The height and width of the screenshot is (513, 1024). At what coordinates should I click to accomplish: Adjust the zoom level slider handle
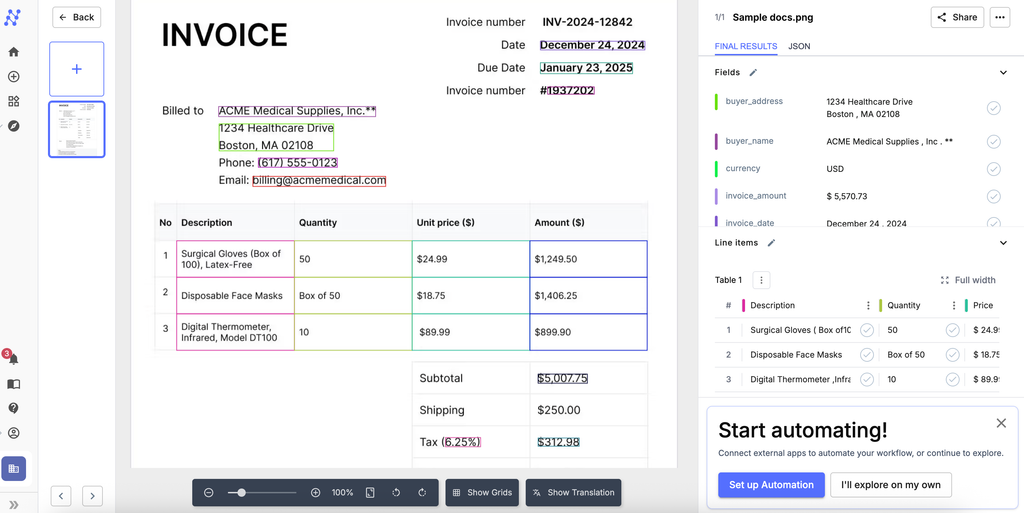pyautogui.click(x=242, y=493)
